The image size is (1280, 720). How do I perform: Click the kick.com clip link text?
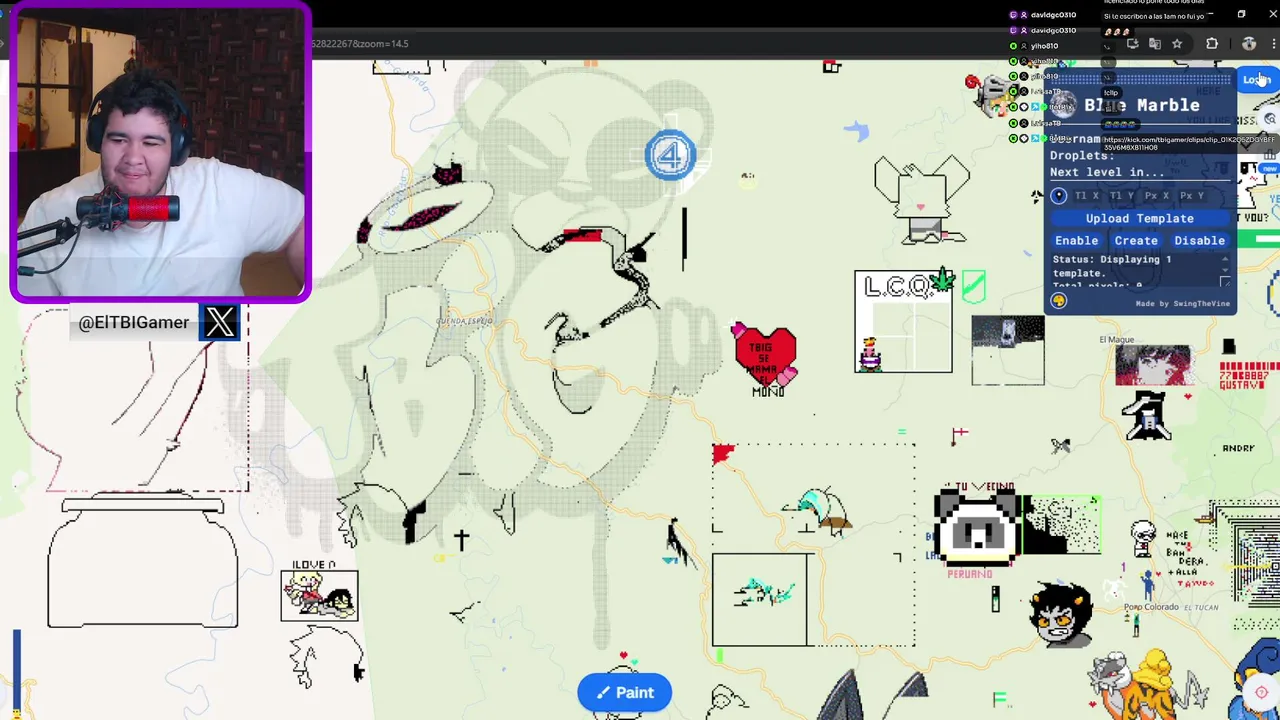coord(1190,143)
